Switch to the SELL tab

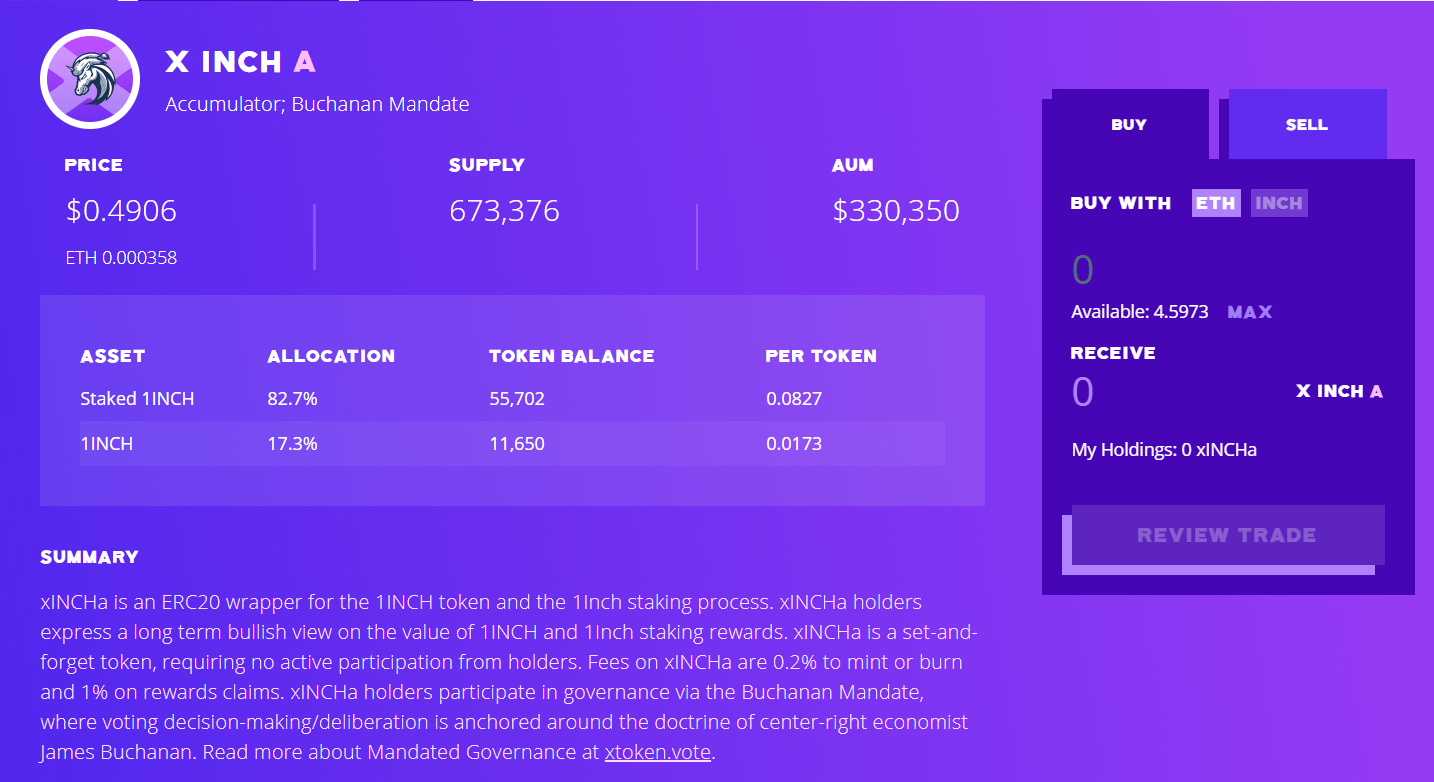1306,123
